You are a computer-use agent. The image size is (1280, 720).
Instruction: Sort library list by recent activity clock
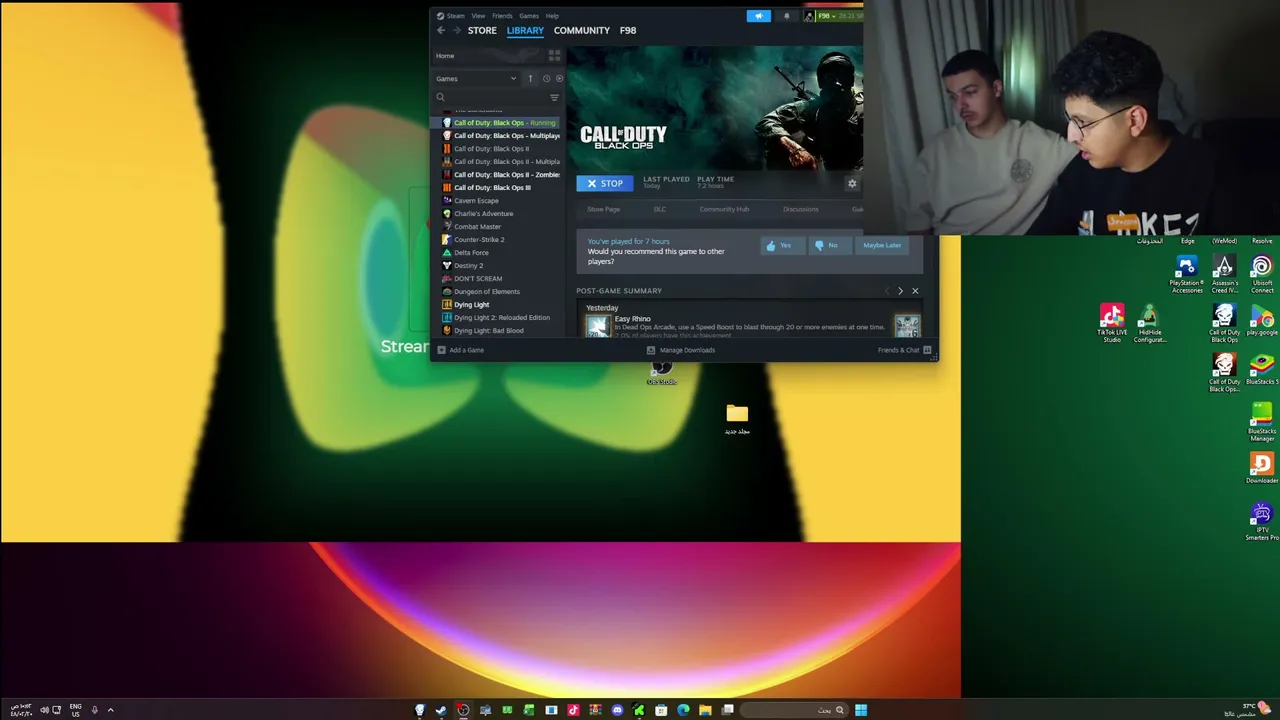[x=546, y=79]
